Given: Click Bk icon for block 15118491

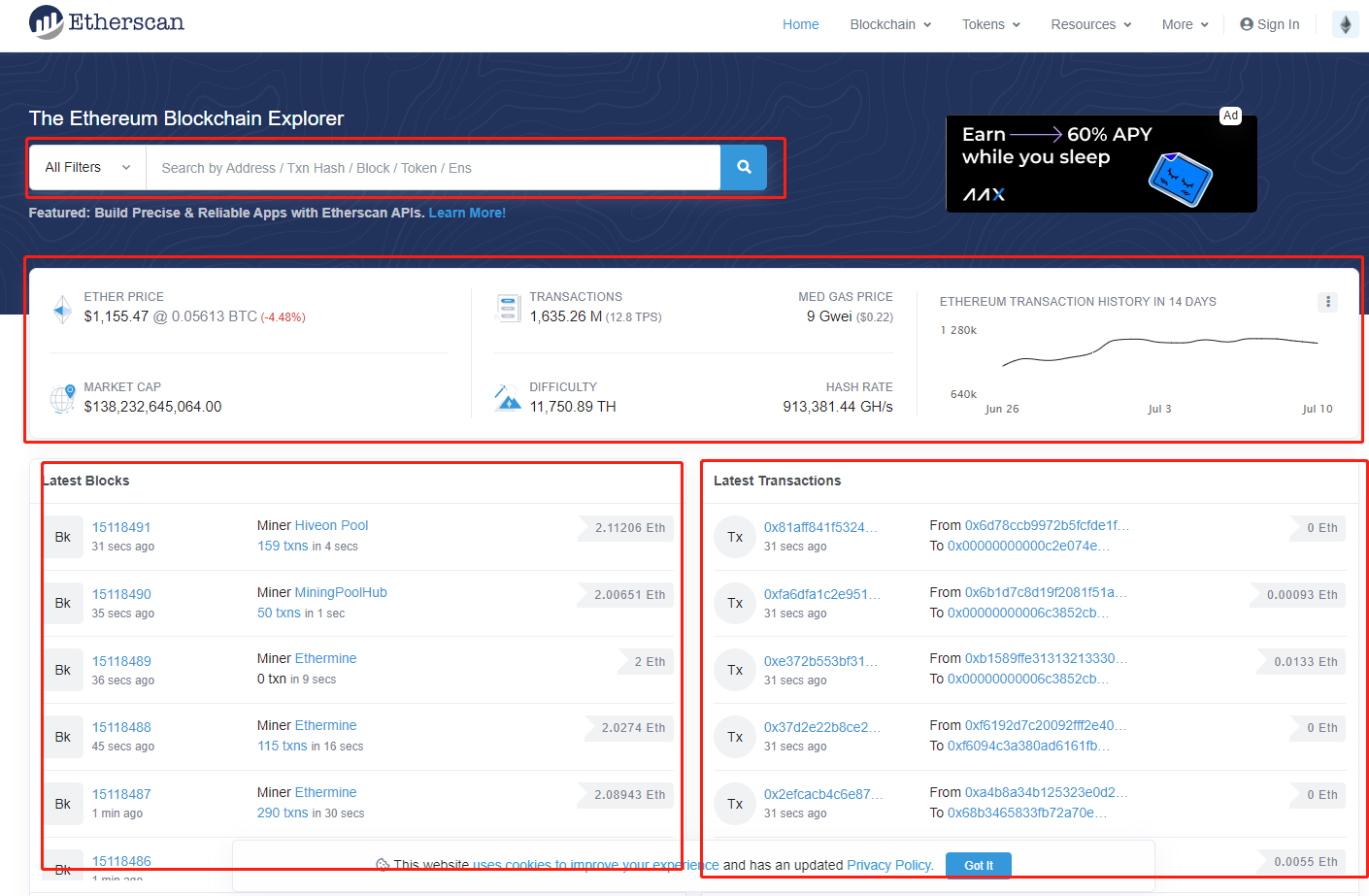Looking at the screenshot, I should 63,537.
